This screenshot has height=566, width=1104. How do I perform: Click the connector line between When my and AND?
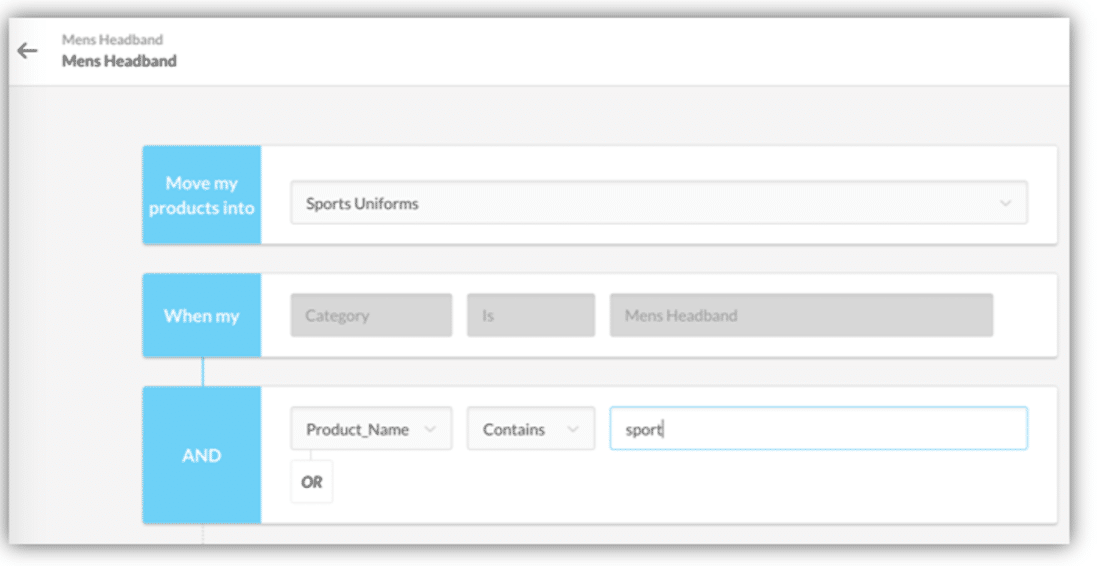click(203, 372)
